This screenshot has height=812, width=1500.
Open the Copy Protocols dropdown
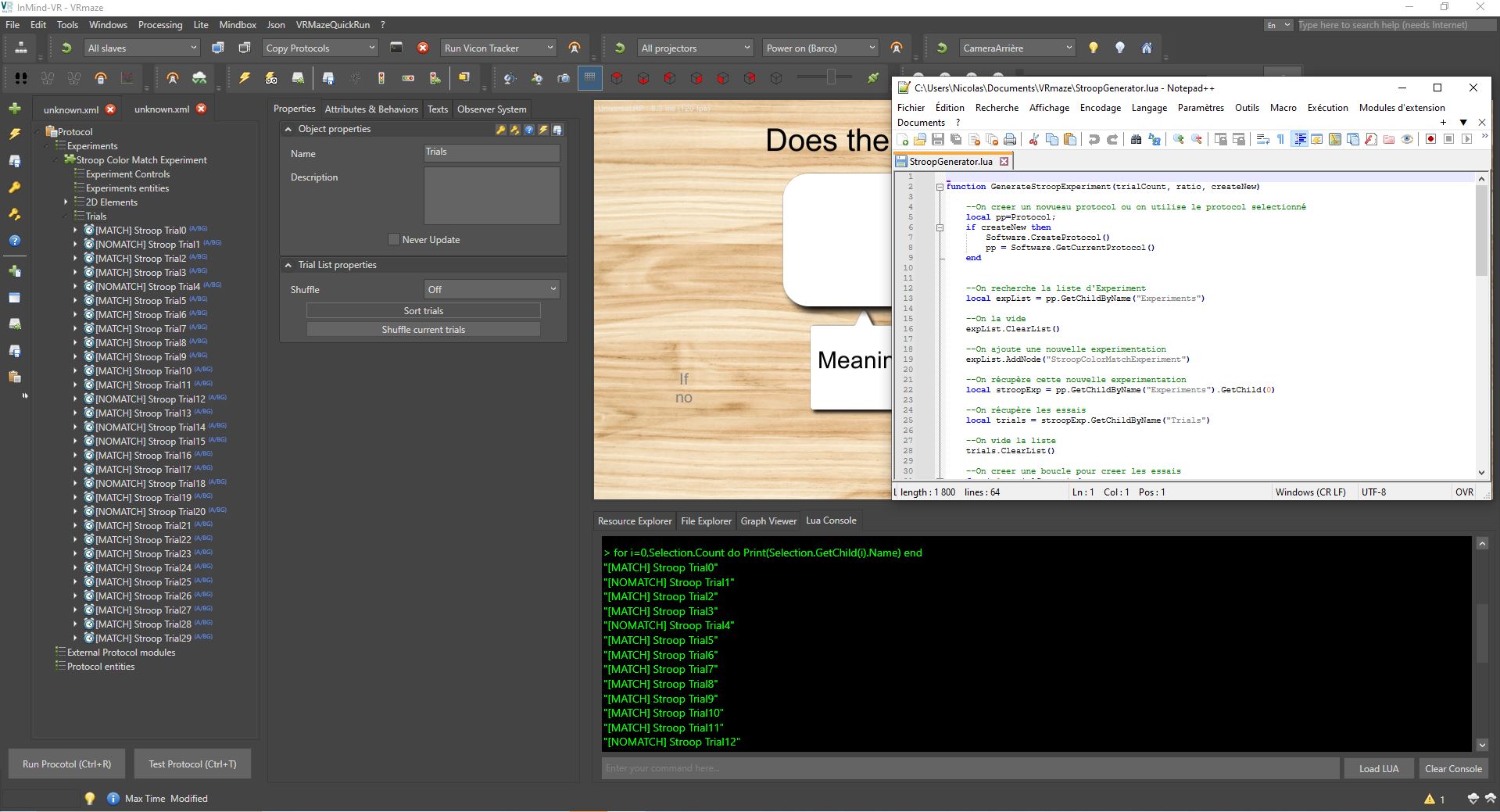320,48
